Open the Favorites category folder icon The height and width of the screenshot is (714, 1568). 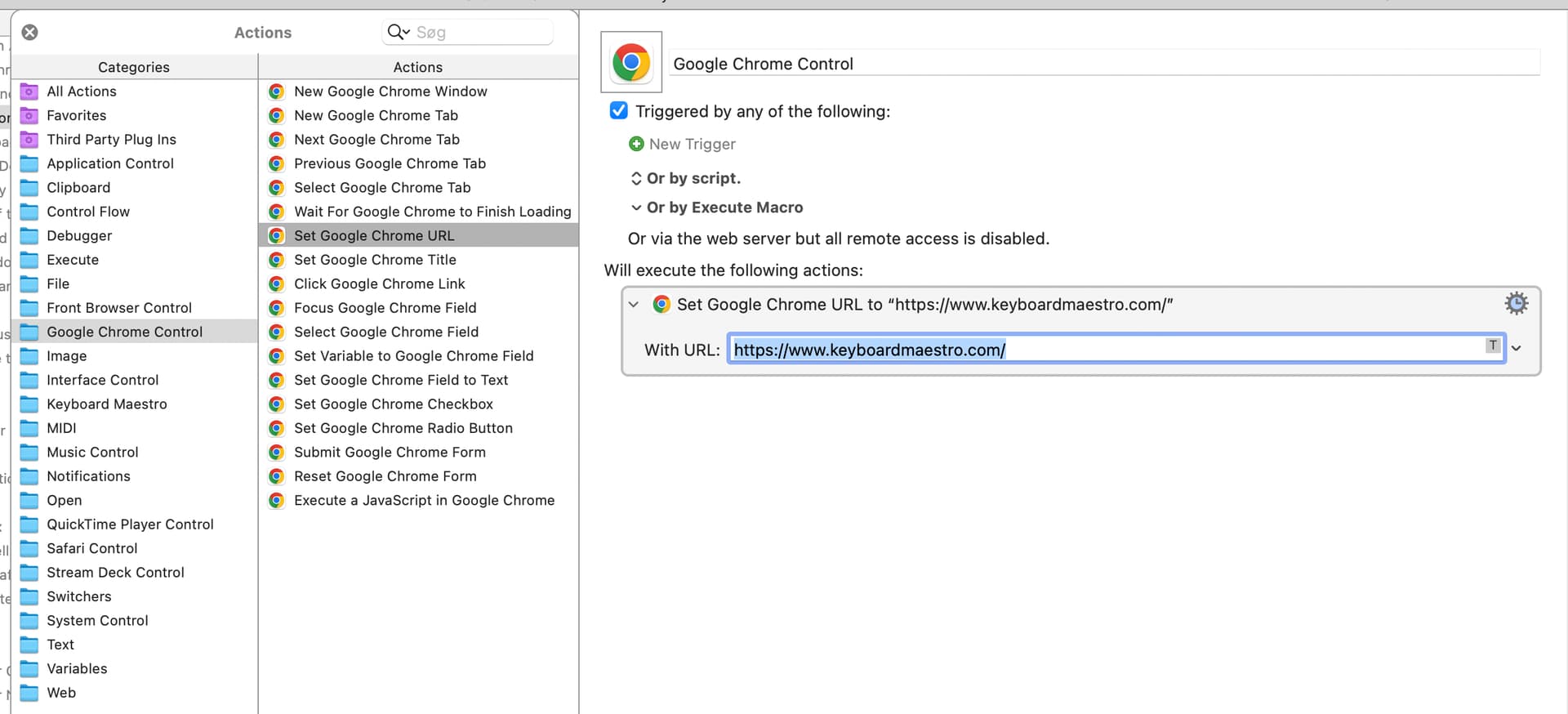coord(29,115)
